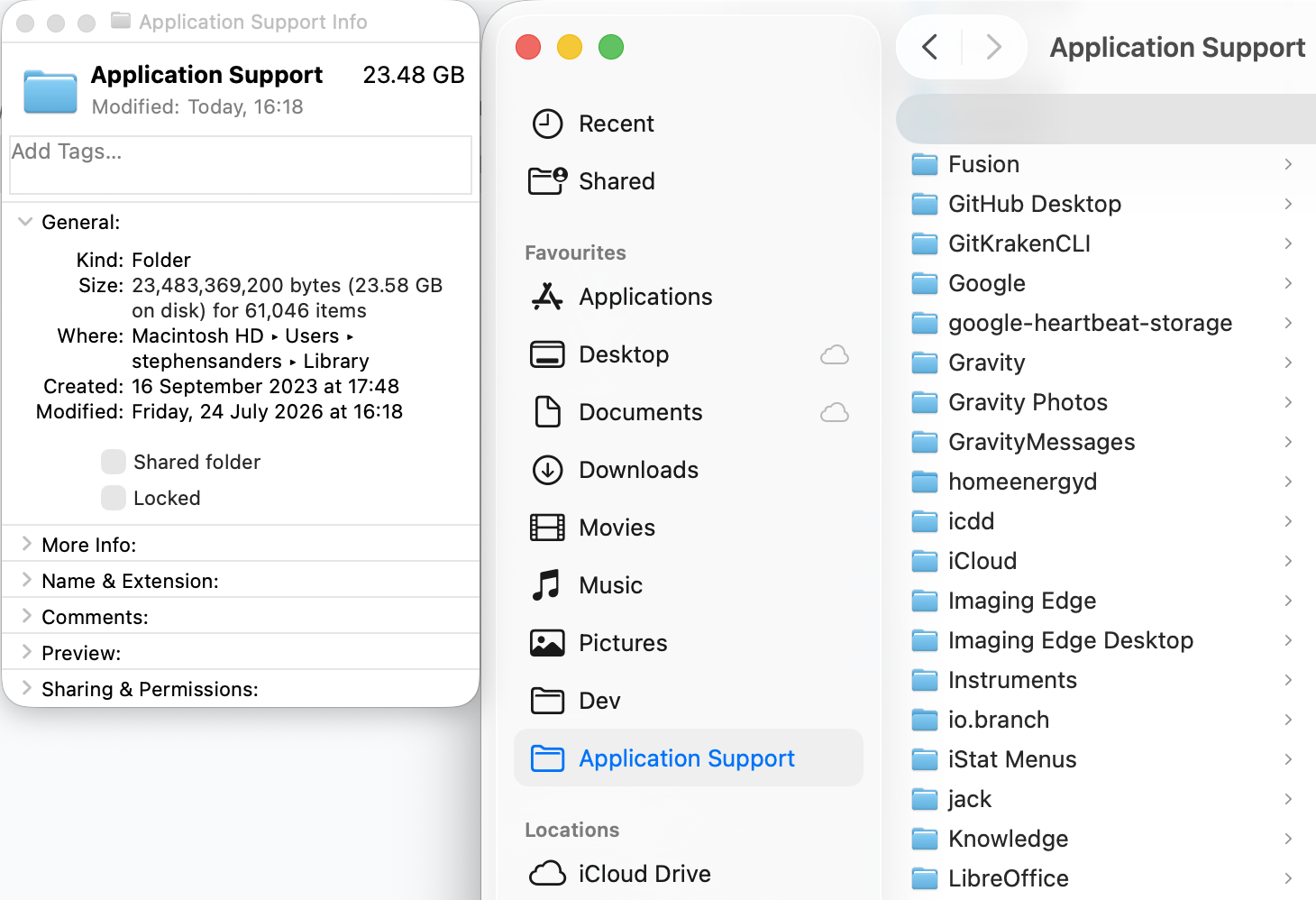Select the google-heartbeat-storage folder
The image size is (1316, 900).
tap(1106, 323)
